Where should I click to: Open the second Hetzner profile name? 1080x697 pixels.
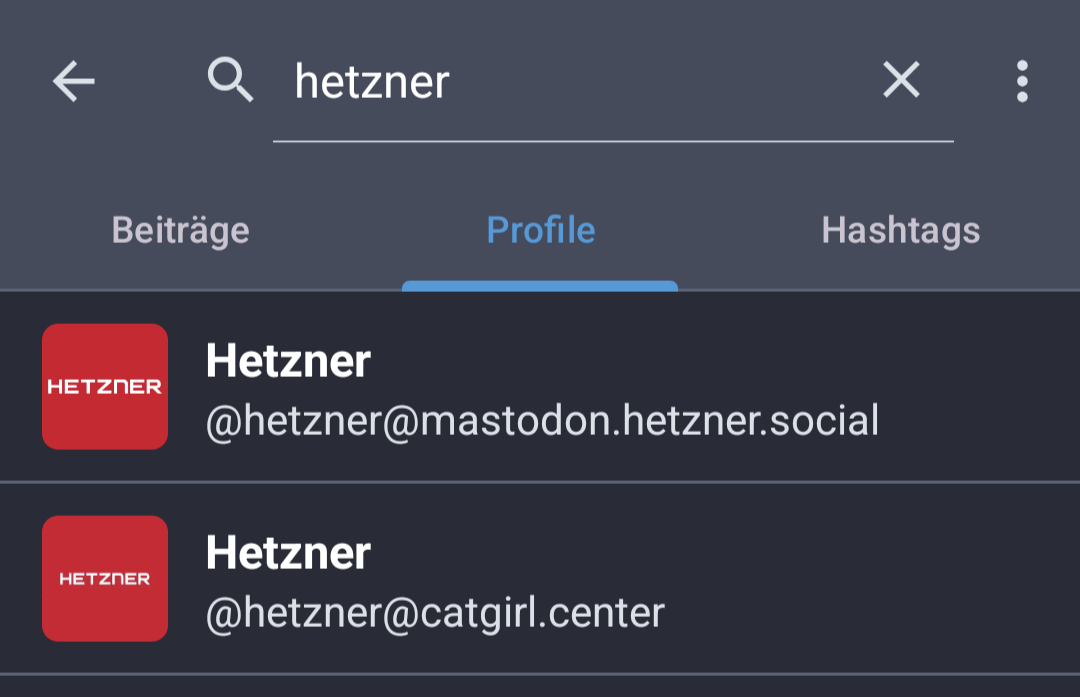pyautogui.click(x=288, y=553)
